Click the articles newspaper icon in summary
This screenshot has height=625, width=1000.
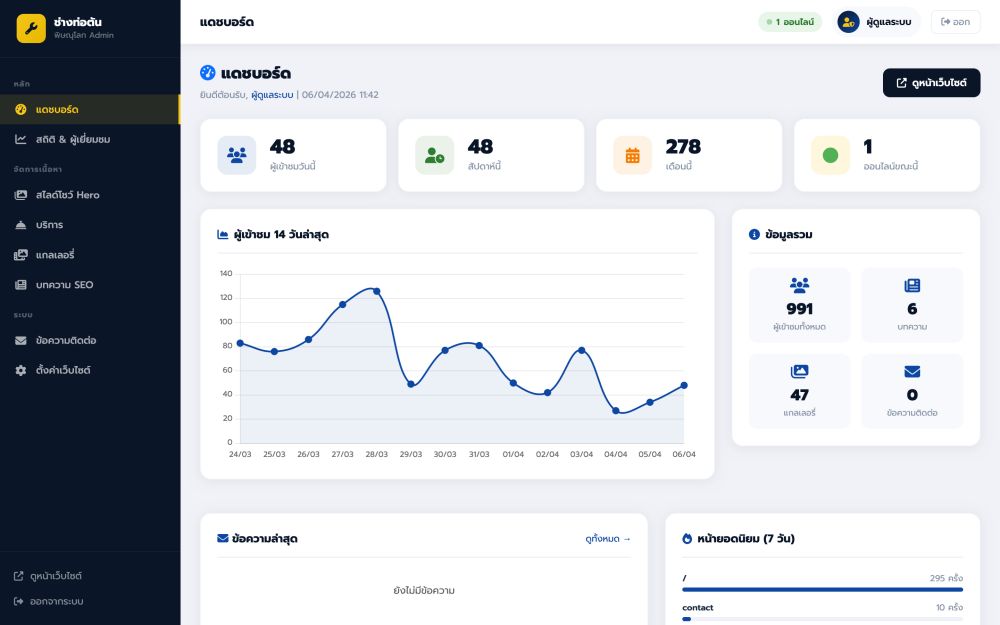912,285
